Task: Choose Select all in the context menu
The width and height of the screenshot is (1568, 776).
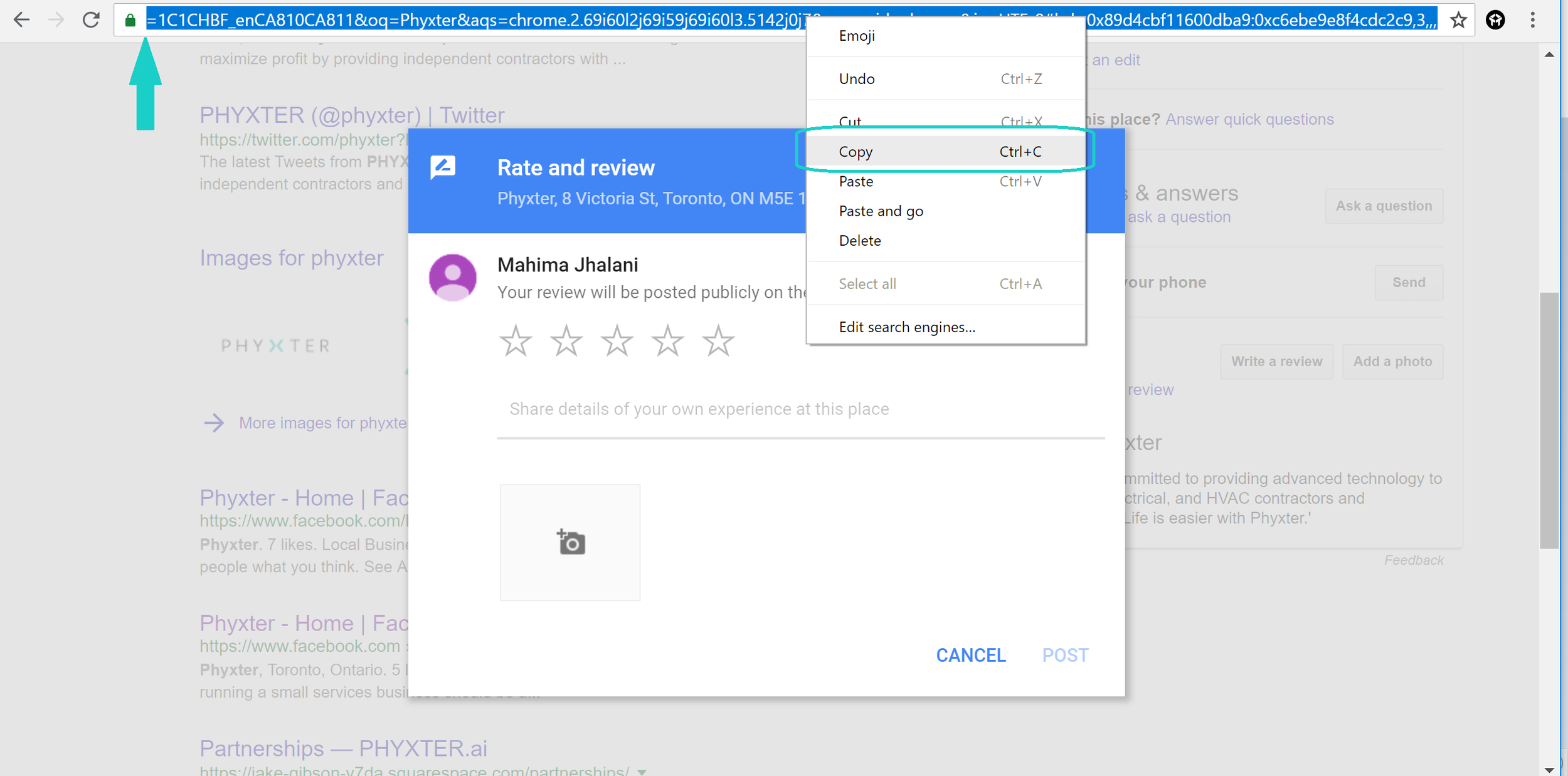Action: pyautogui.click(x=946, y=284)
